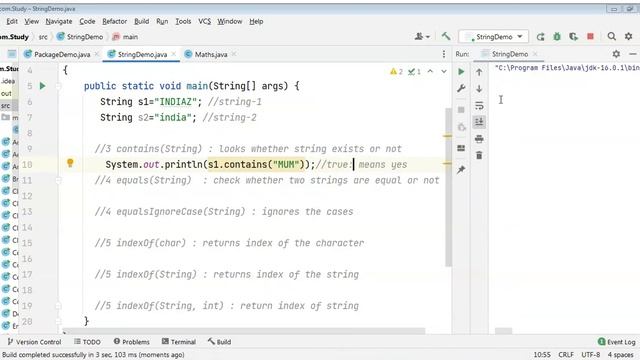
Task: Clear all console output trash icon
Action: point(479,155)
